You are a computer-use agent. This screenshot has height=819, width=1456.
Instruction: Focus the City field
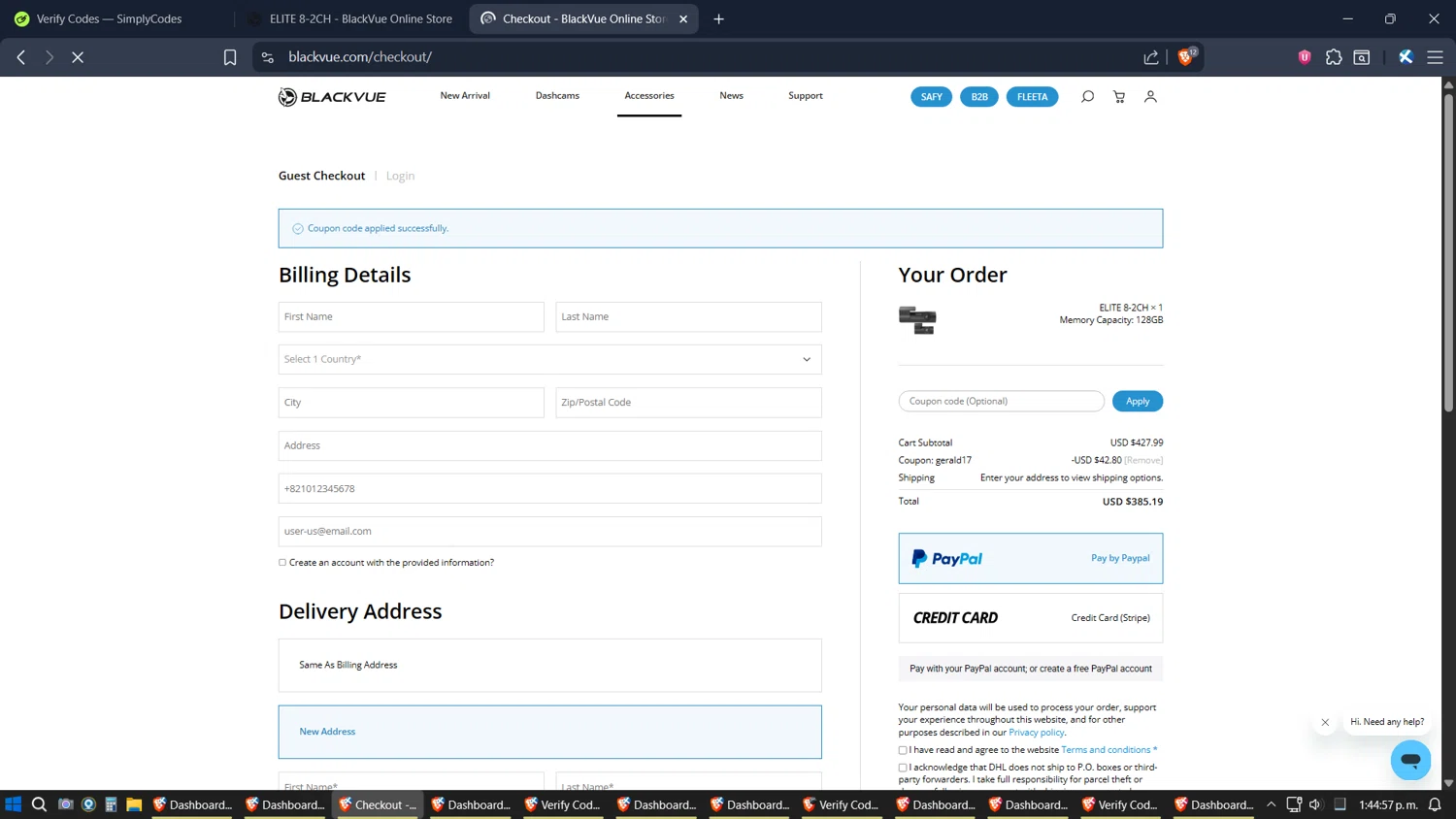click(x=412, y=403)
